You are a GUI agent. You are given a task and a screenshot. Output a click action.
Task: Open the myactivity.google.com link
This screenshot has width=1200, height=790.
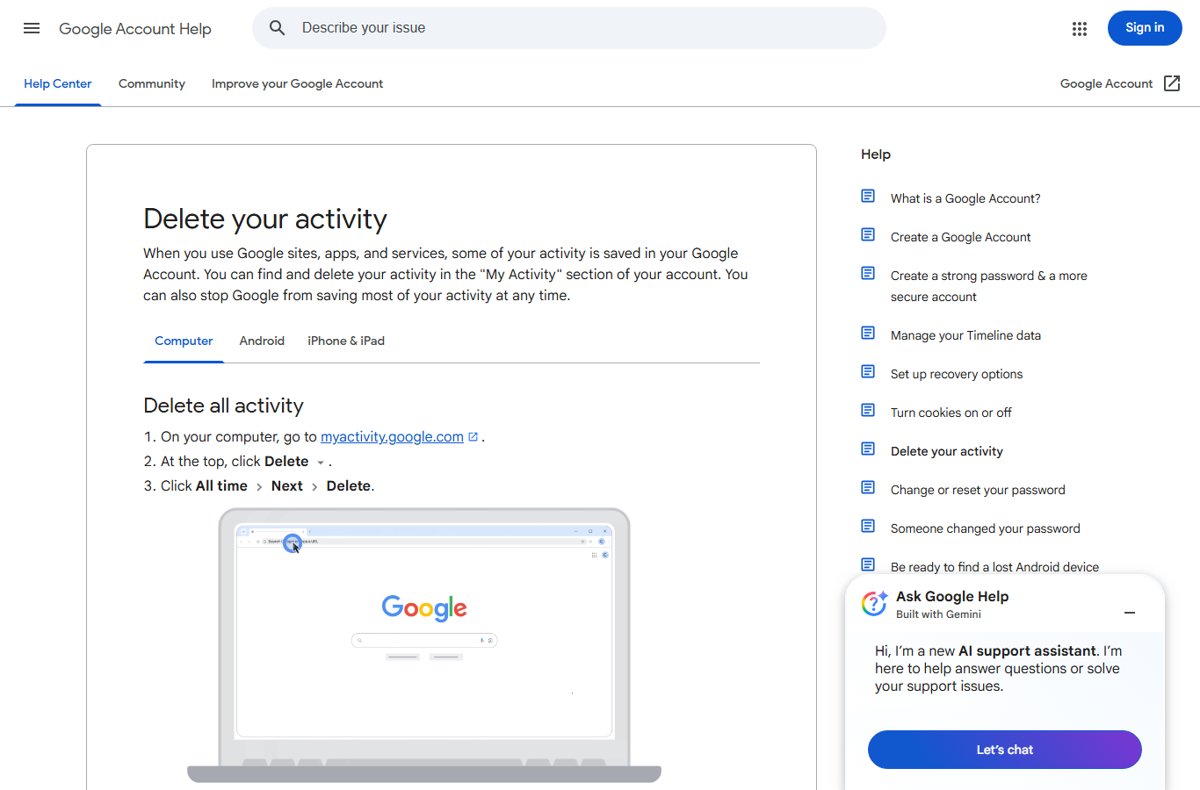[392, 437]
